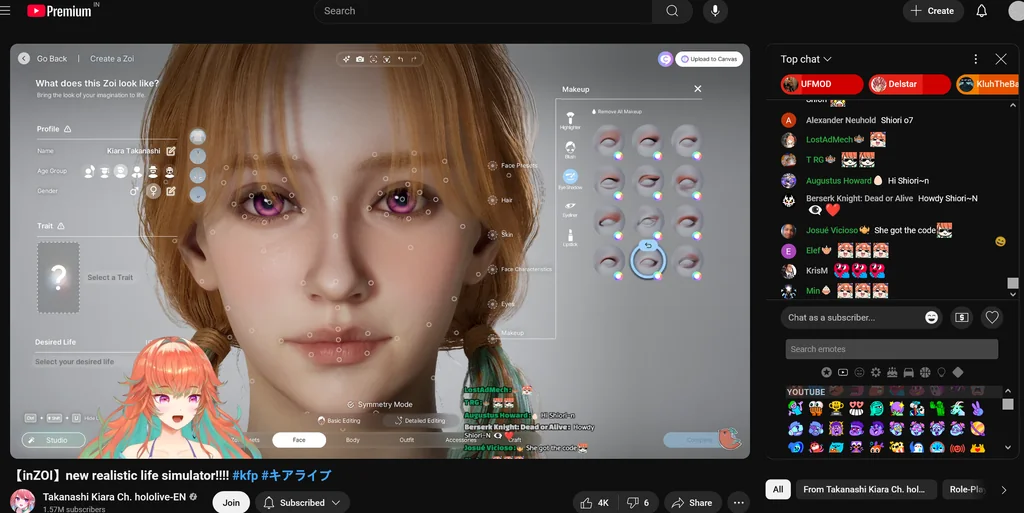The image size is (1024, 513).
Task: Click the emoji picker smiley in chat input
Action: 931,317
